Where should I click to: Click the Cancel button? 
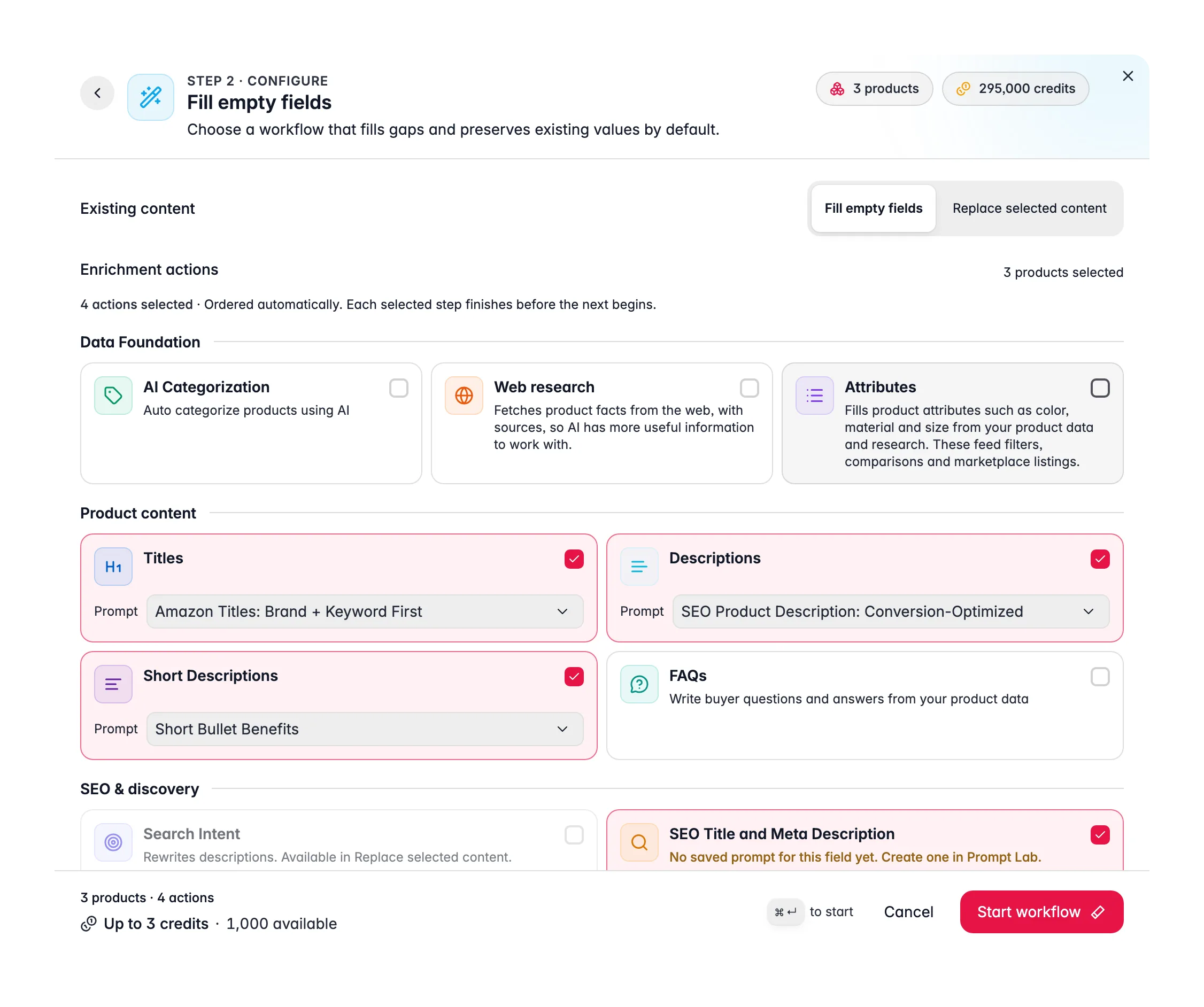908,911
